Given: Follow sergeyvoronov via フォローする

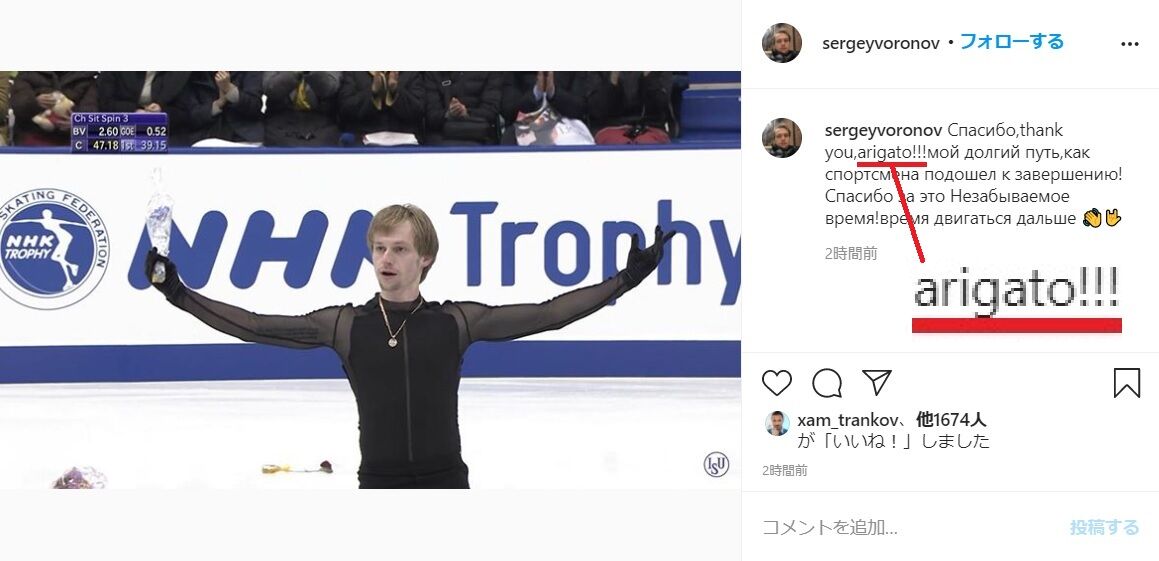Looking at the screenshot, I should [x=1011, y=42].
